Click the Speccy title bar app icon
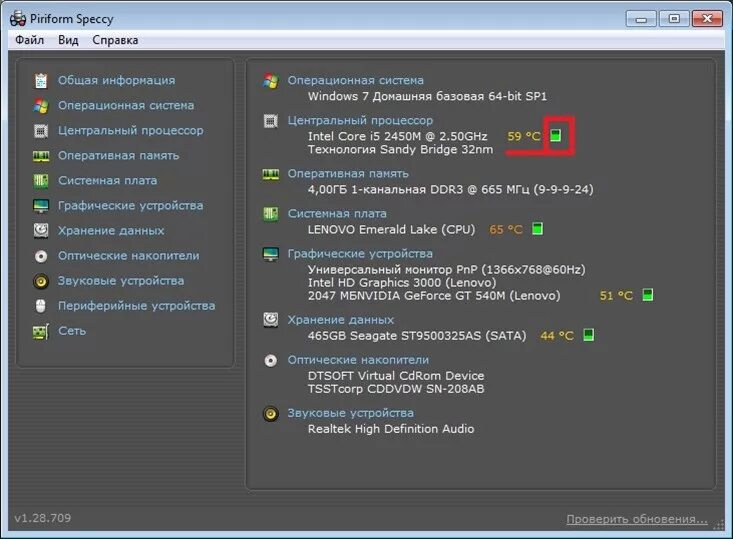Screen dimensions: 733x539 pyautogui.click(x=18, y=19)
